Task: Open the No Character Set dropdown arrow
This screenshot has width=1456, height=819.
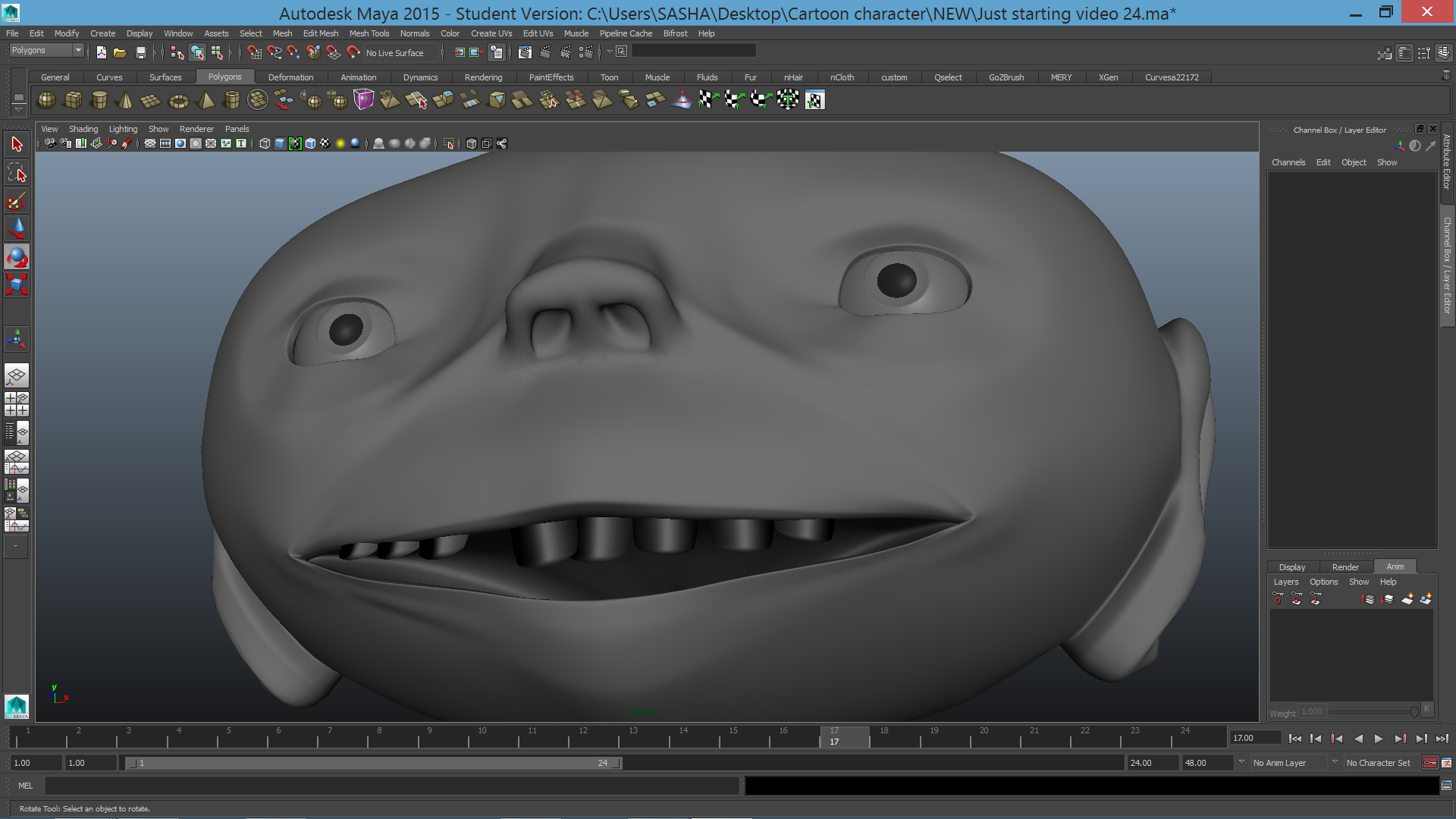Action: coord(1335,762)
